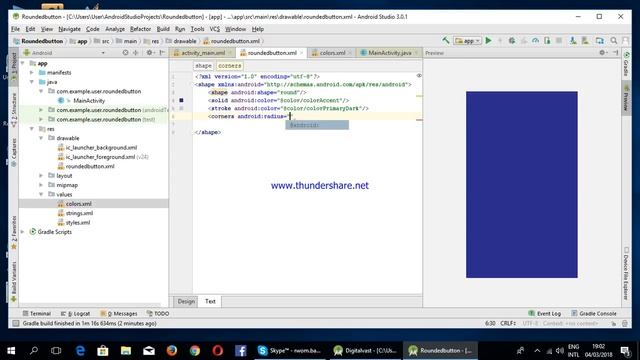Toggle the Preview side tab
Viewport: 640px width, 360px height.
(x=626, y=97)
